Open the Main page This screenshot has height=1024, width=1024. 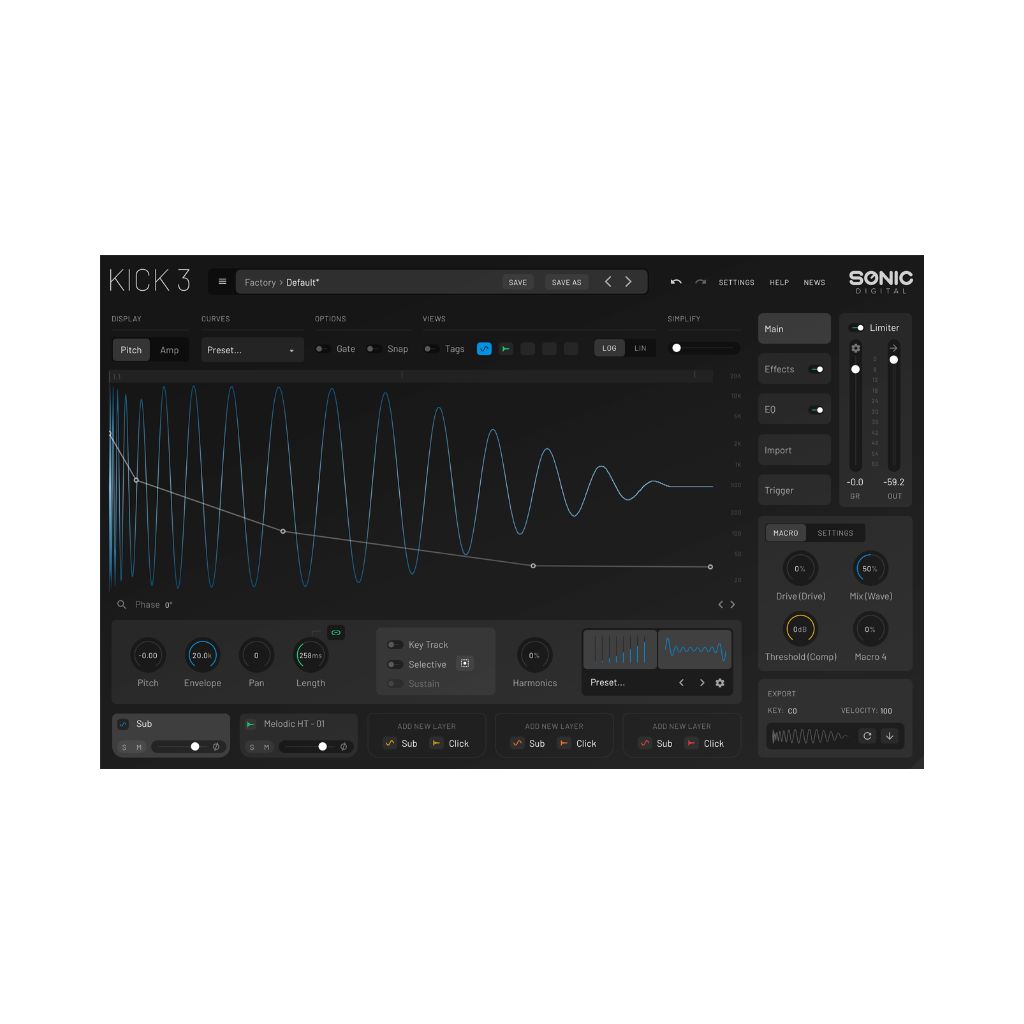[x=794, y=328]
